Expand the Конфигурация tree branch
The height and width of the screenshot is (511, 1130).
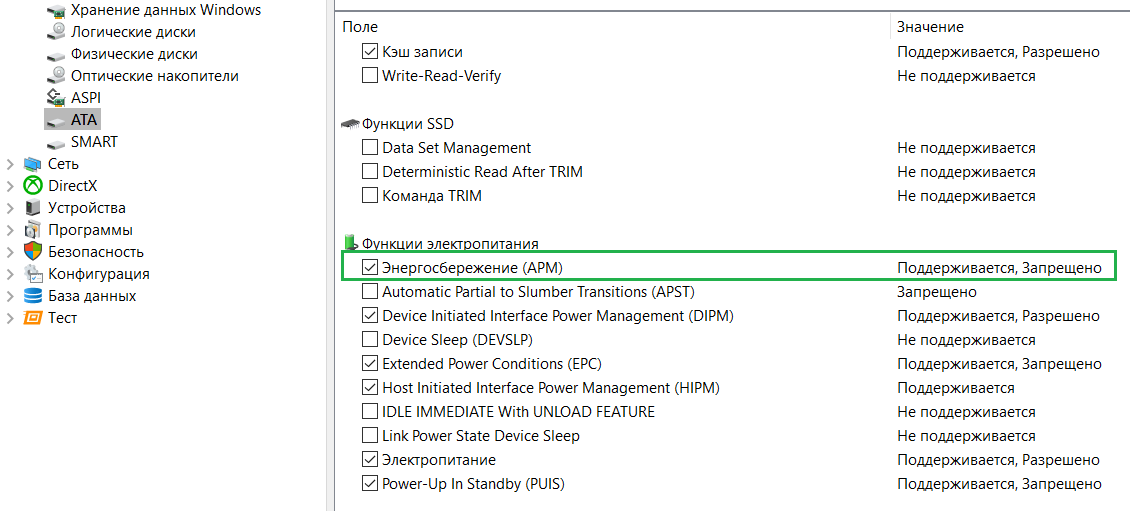pyautogui.click(x=11, y=274)
